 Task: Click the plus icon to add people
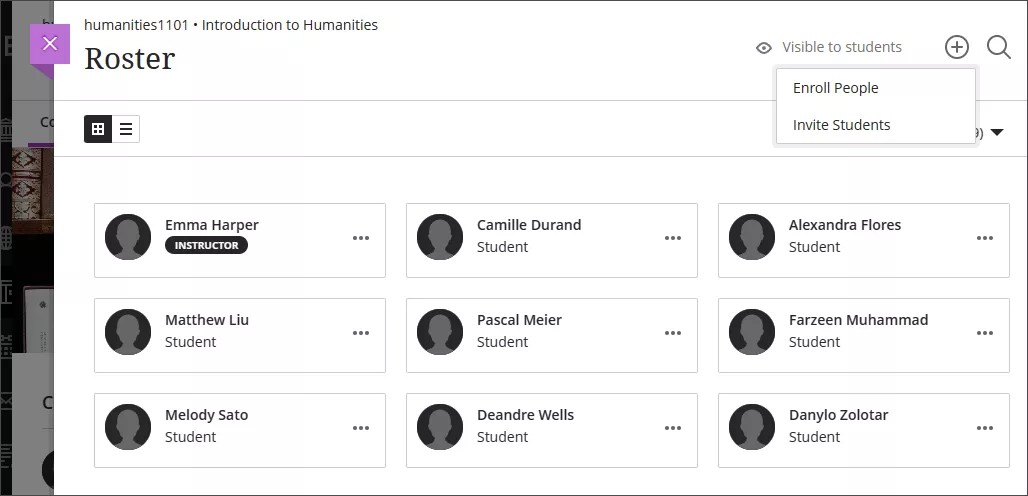click(x=957, y=47)
